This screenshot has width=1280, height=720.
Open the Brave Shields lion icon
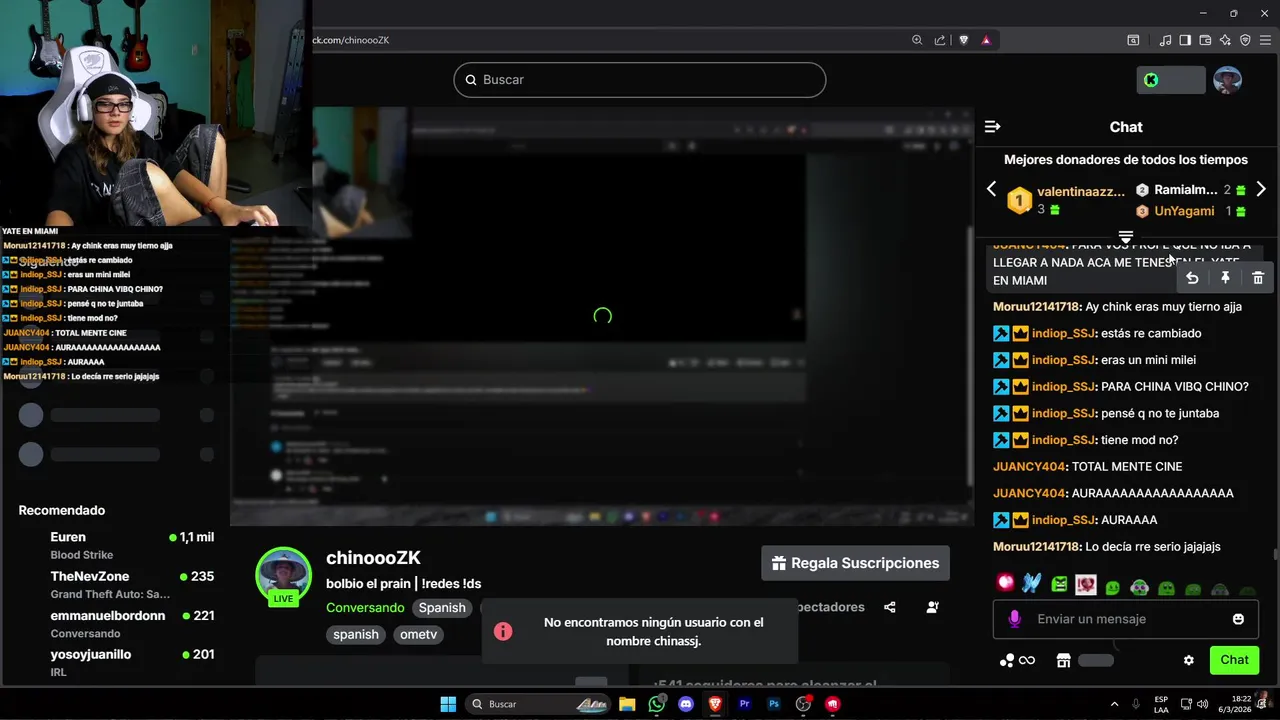[x=964, y=40]
